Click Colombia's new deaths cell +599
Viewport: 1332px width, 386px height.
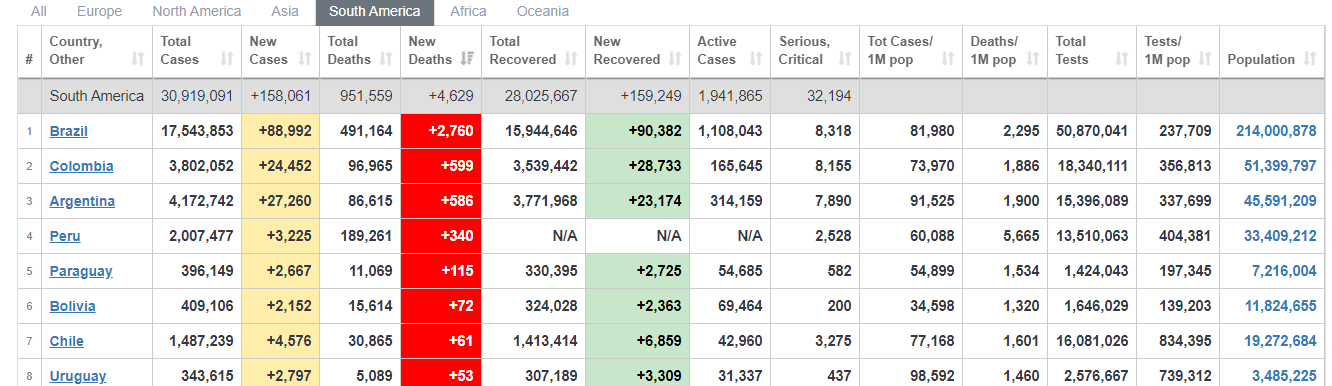pos(441,166)
